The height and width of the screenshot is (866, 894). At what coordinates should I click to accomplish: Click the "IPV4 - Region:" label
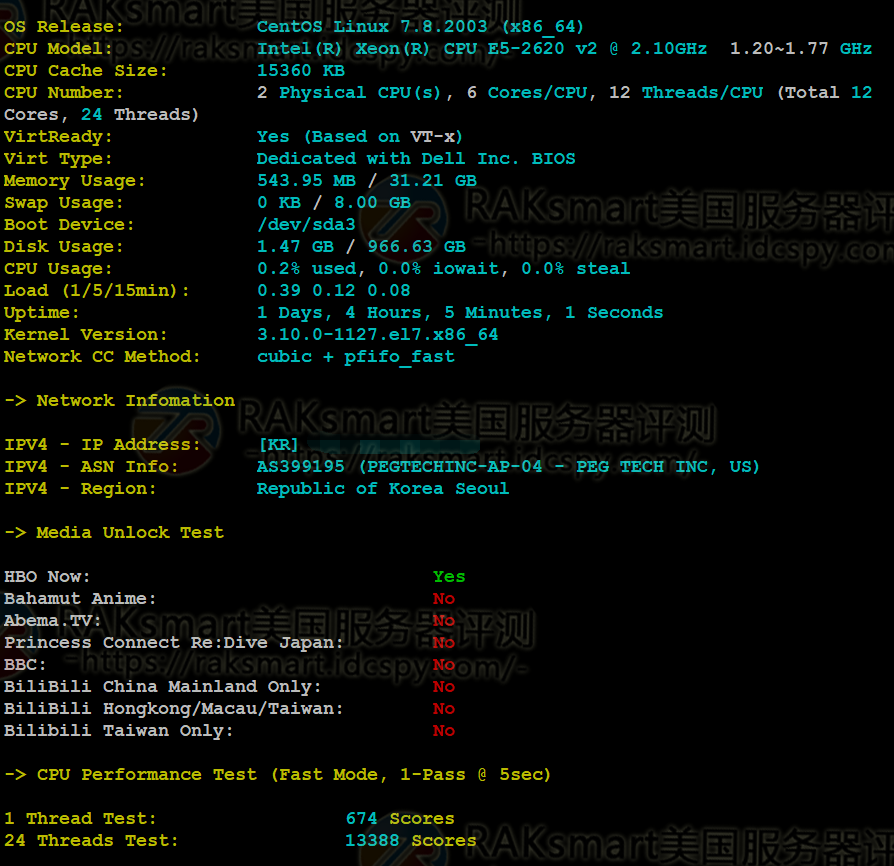[x=80, y=489]
